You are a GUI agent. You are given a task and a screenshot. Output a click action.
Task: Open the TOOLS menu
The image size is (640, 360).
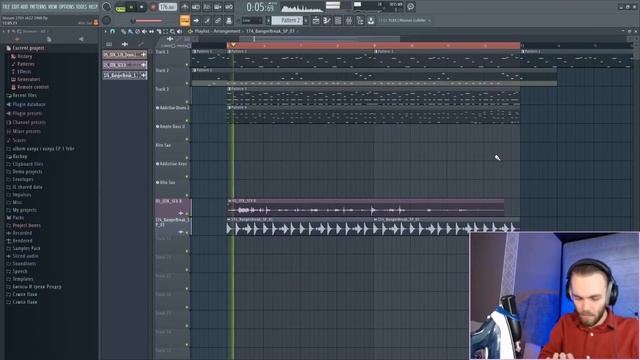[x=81, y=7]
